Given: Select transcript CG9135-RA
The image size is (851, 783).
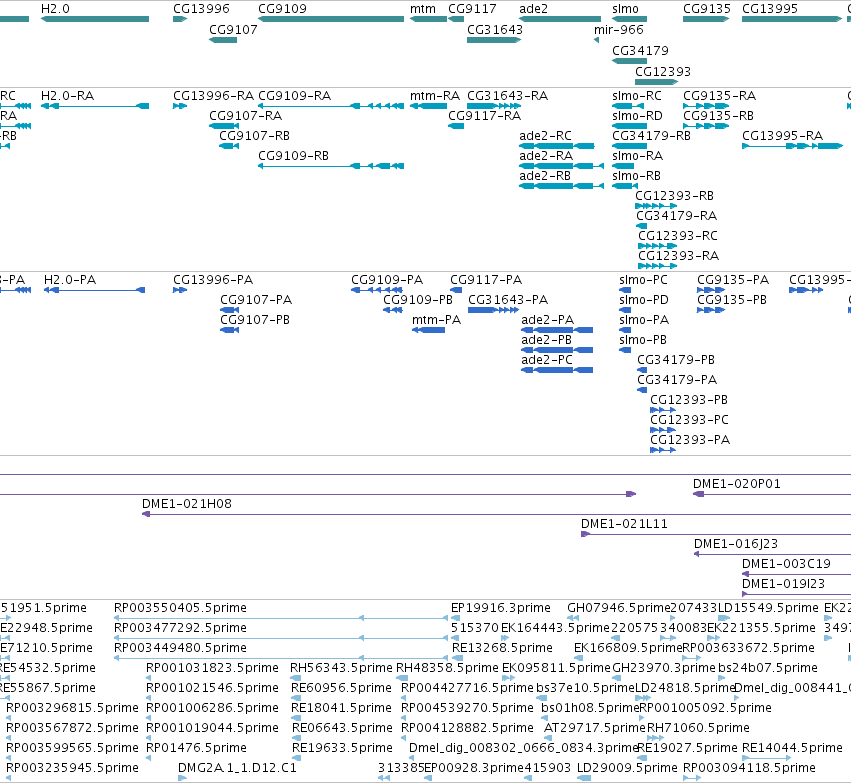Looking at the screenshot, I should (x=706, y=106).
